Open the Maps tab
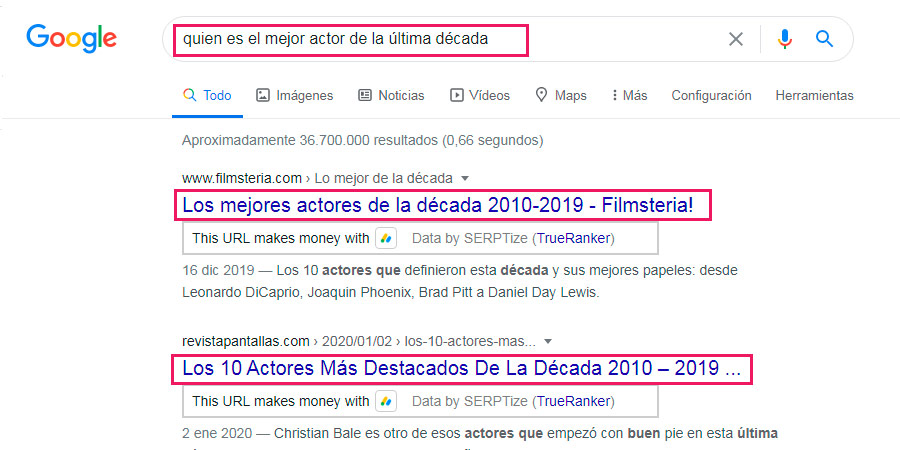This screenshot has width=900, height=450. coord(561,95)
